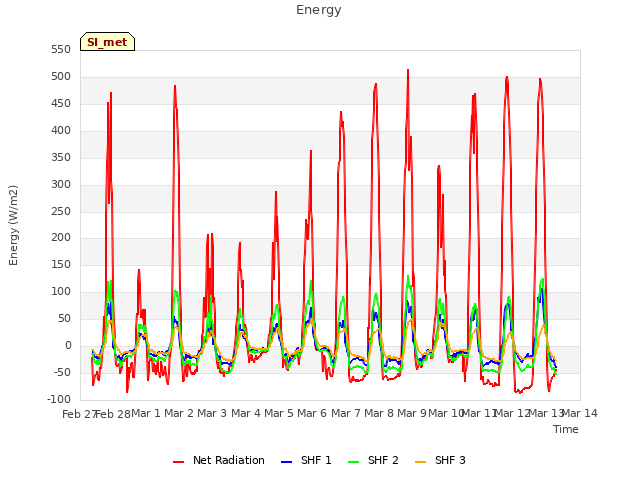Viewport: 640px width, 480px height.
Task: Click the Mar 2 x-axis tick label
Action: pyautogui.click(x=179, y=413)
